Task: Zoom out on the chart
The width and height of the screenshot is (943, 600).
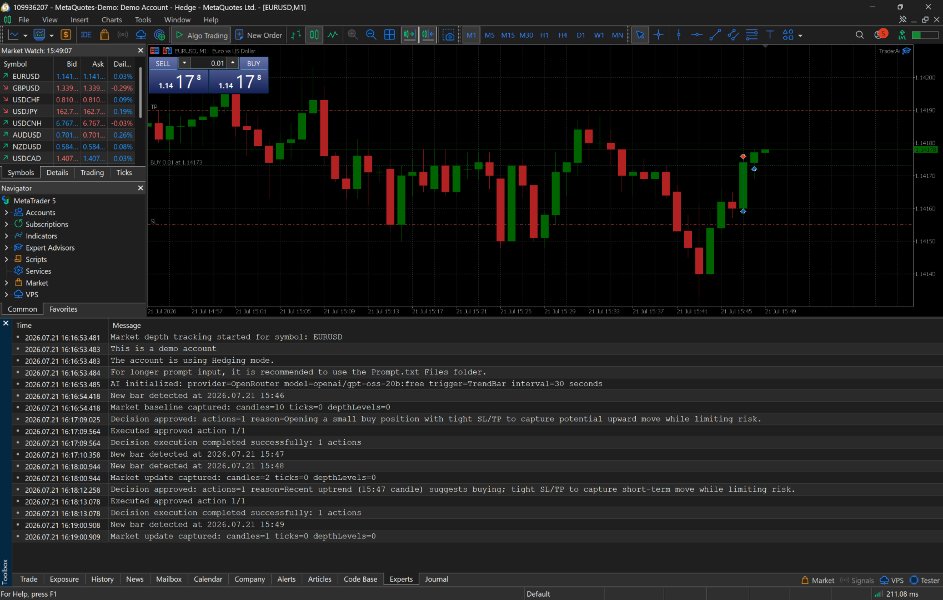Action: [371, 35]
